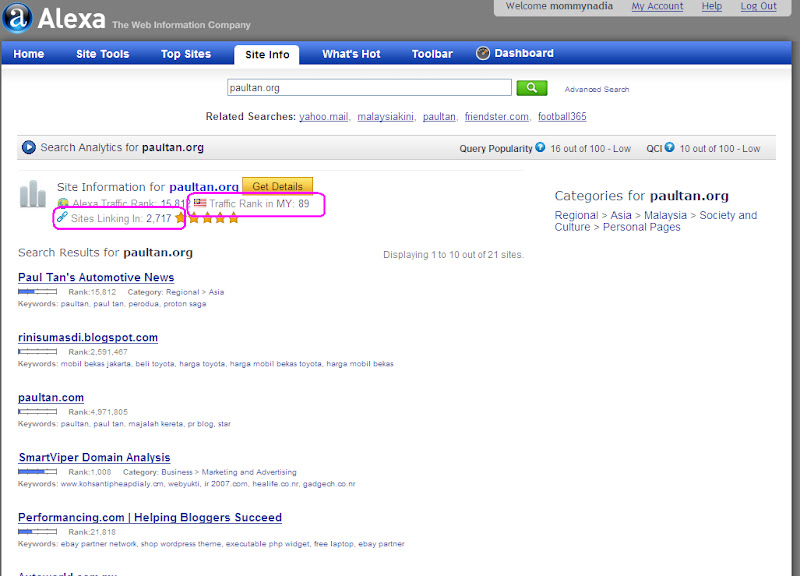Screen dimensions: 800x576
Task: Open the Advanced Search link
Action: click(596, 89)
